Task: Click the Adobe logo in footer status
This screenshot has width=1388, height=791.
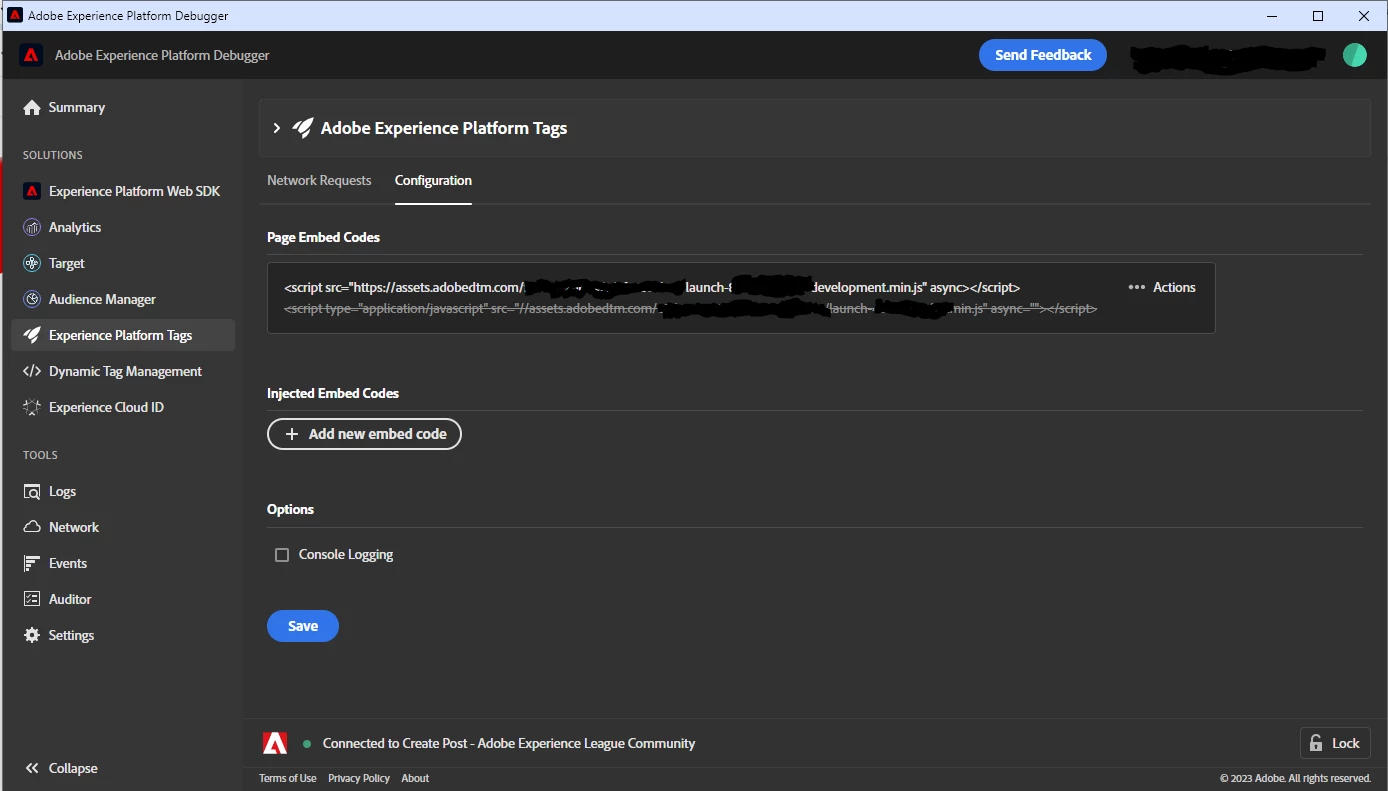Action: click(275, 743)
